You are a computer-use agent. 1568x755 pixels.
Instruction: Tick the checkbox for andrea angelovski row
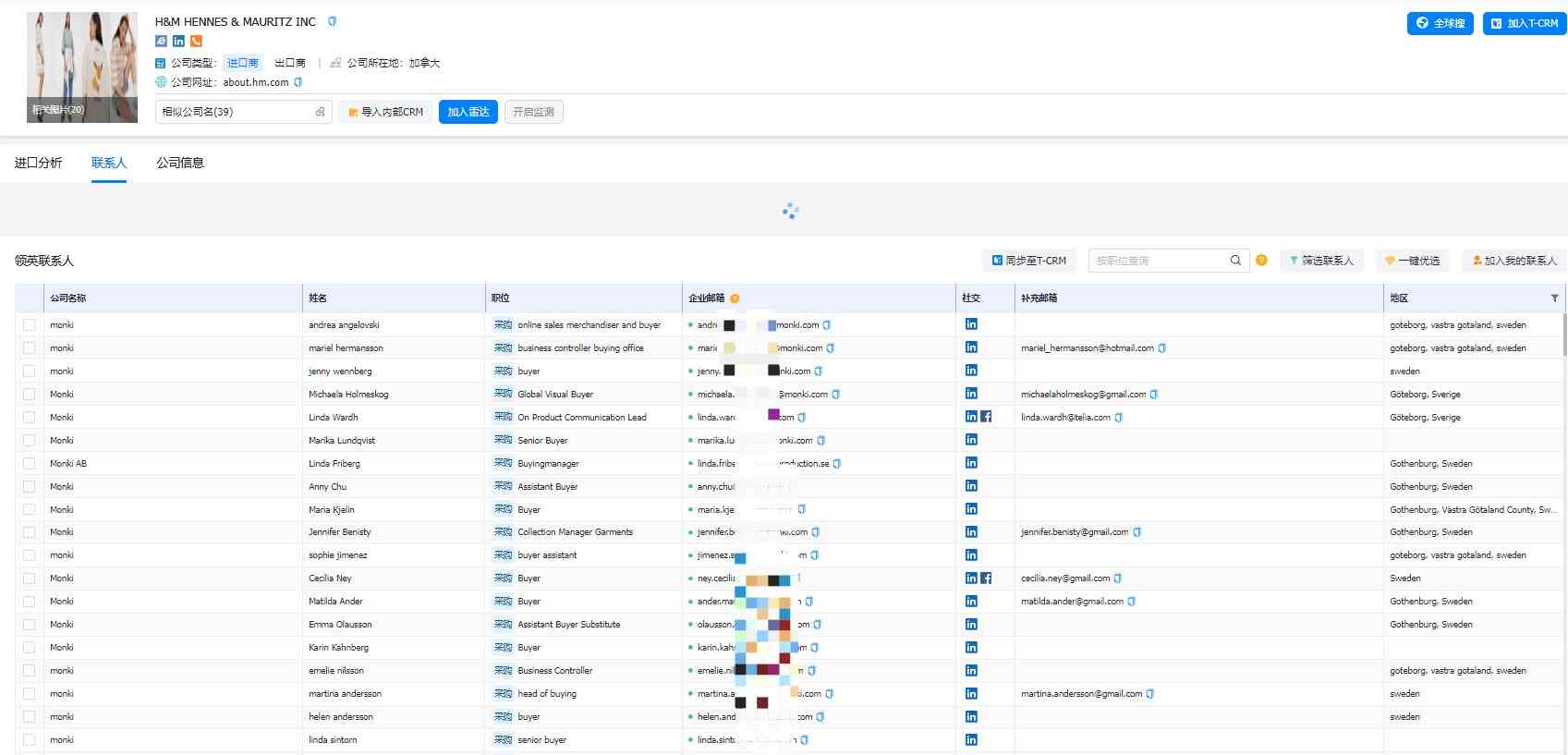tap(30, 325)
